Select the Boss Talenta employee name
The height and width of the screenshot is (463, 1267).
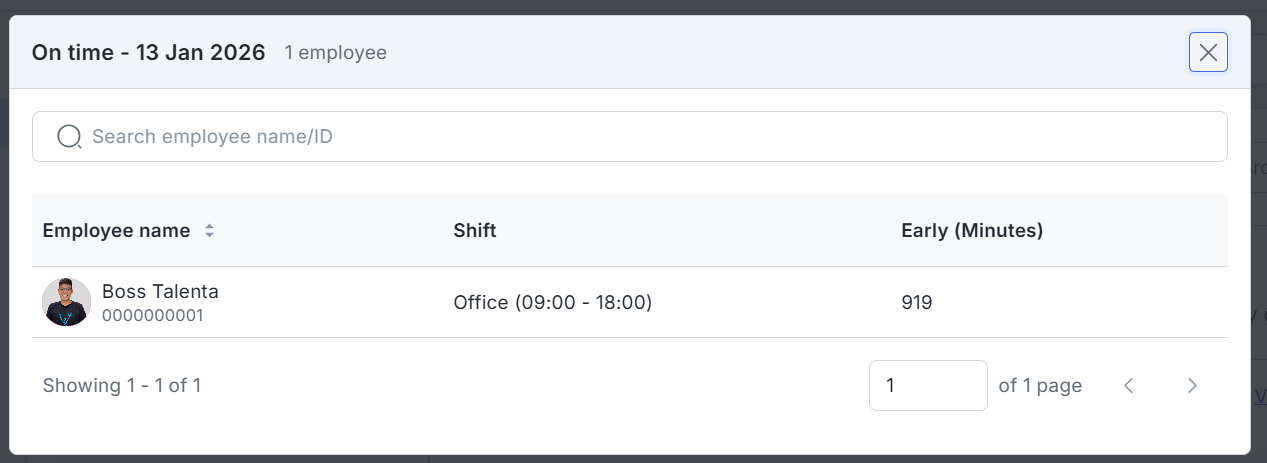click(160, 292)
